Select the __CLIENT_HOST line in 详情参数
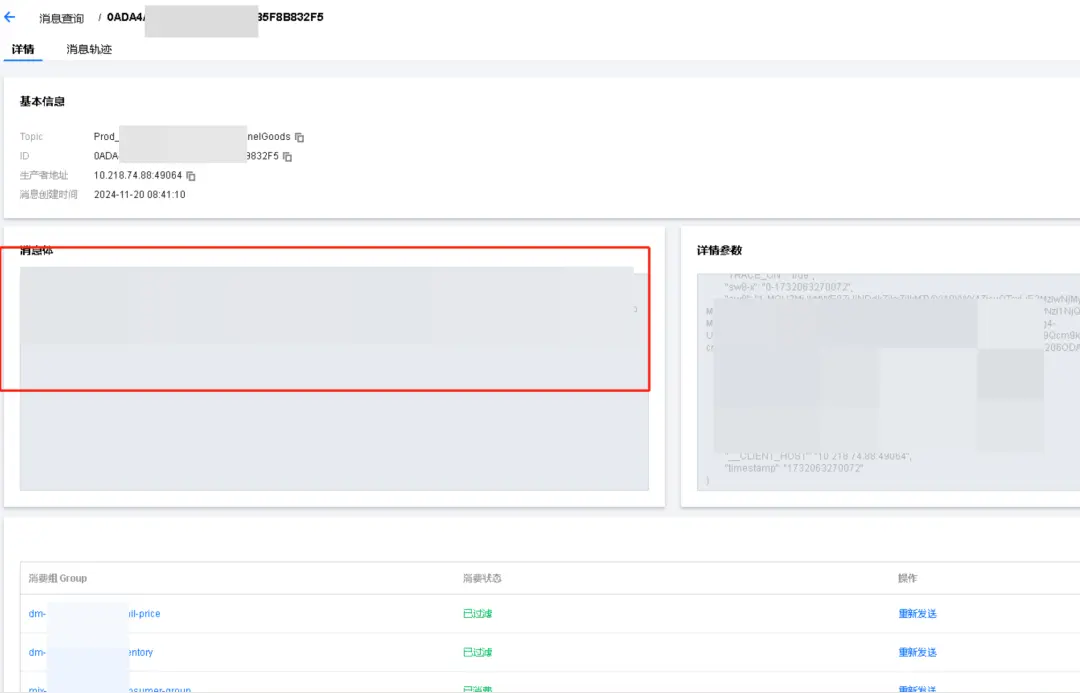 pyautogui.click(x=818, y=456)
